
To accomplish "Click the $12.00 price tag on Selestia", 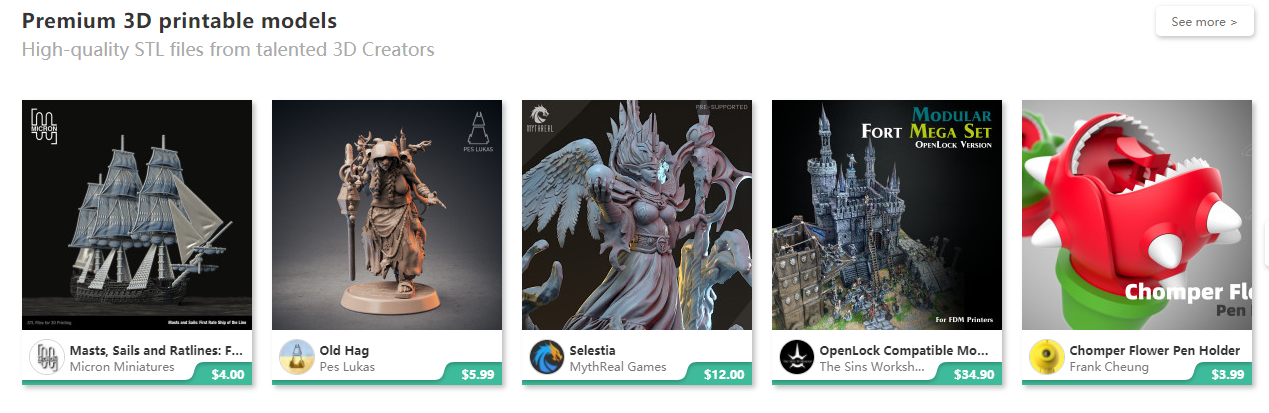I will pos(723,375).
